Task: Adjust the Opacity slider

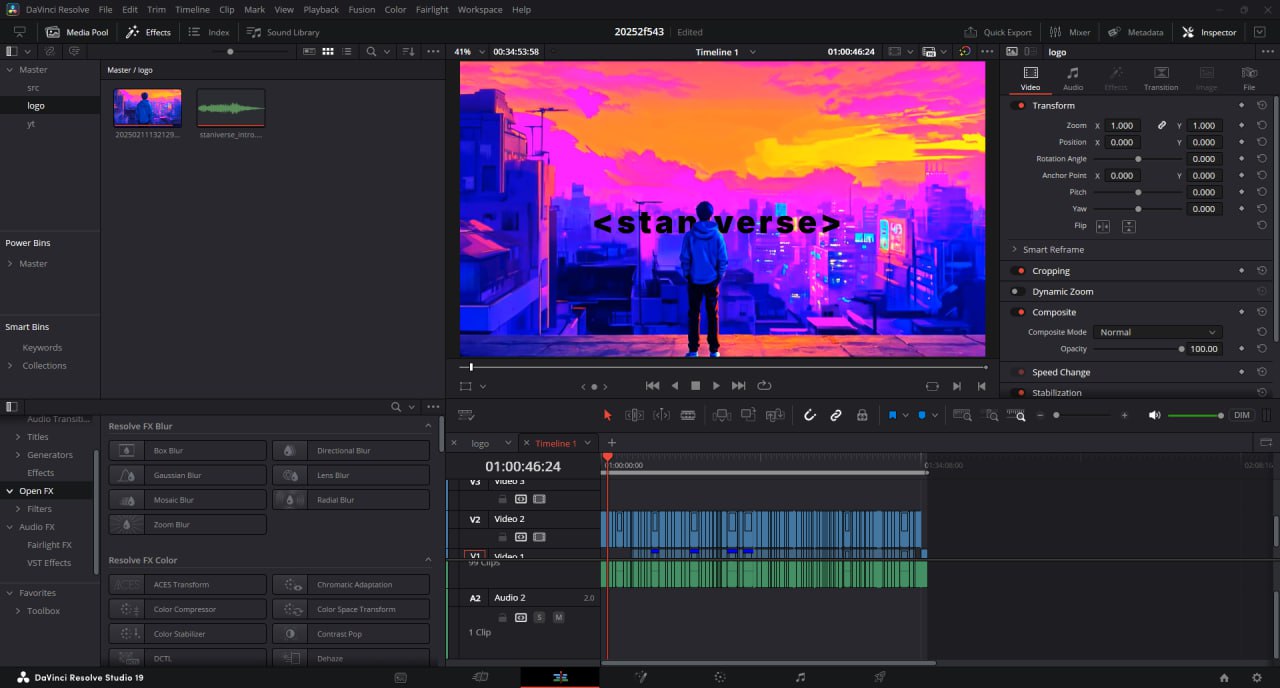Action: [1181, 349]
